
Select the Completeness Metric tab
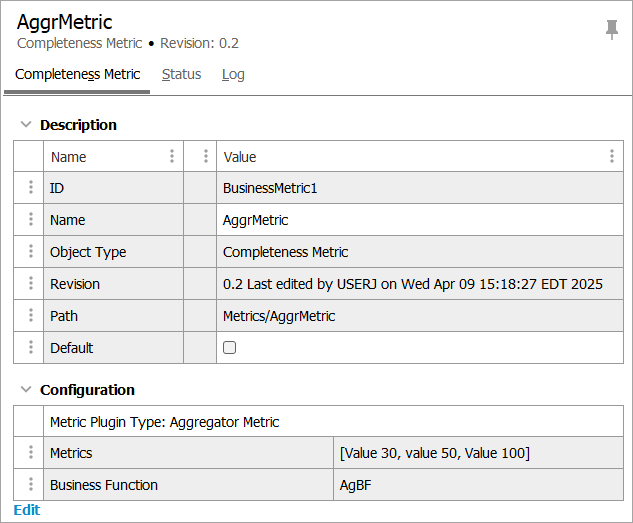pos(77,75)
